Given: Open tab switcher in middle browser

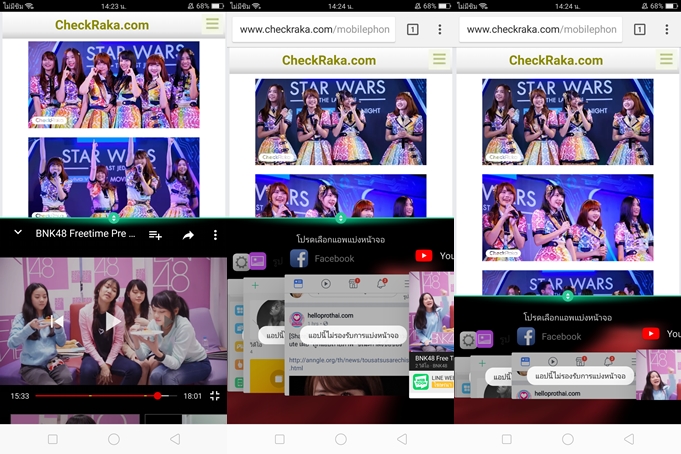Looking at the screenshot, I should click(x=412, y=30).
